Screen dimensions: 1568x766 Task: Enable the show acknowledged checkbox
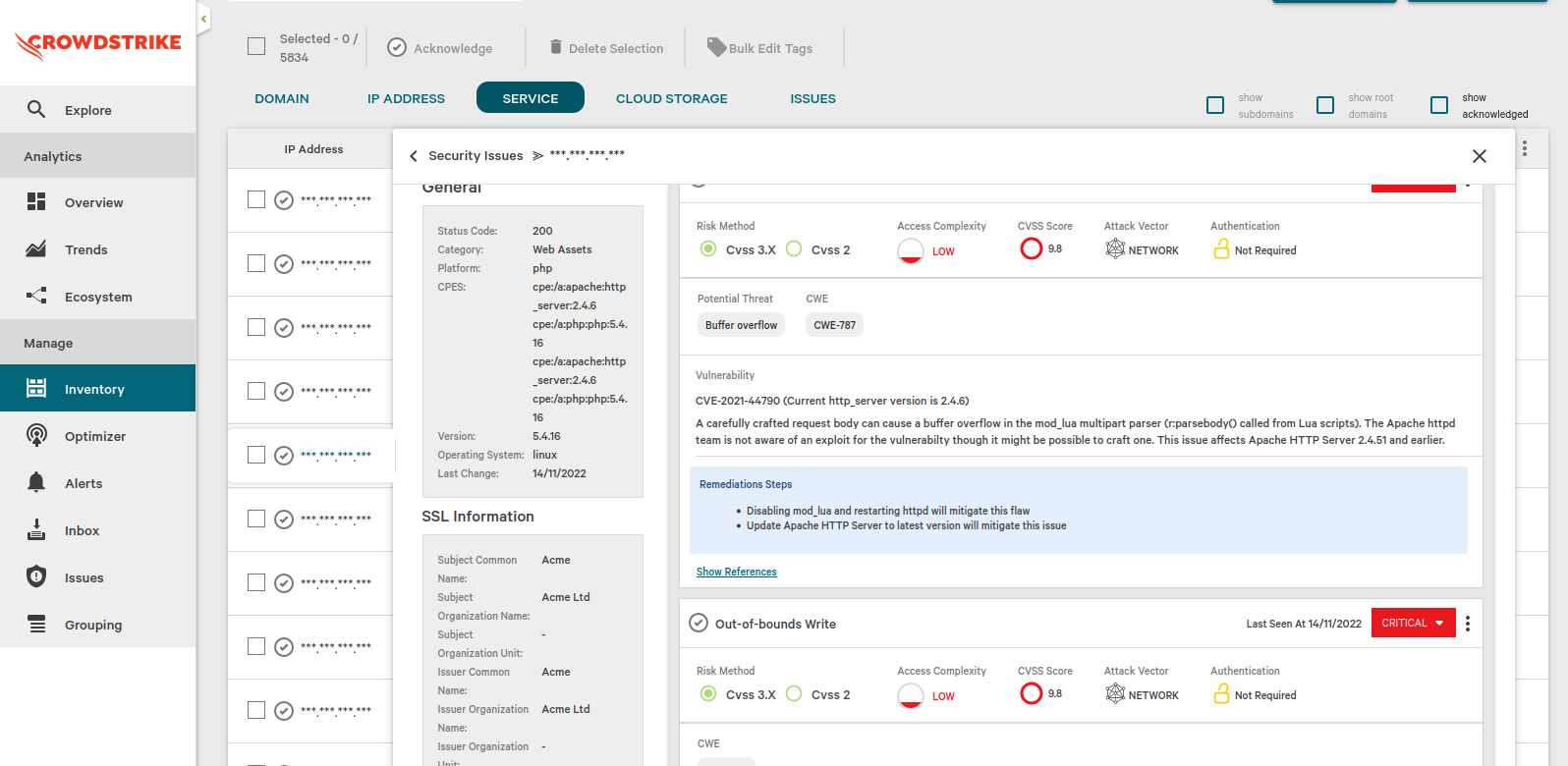[x=1439, y=105]
